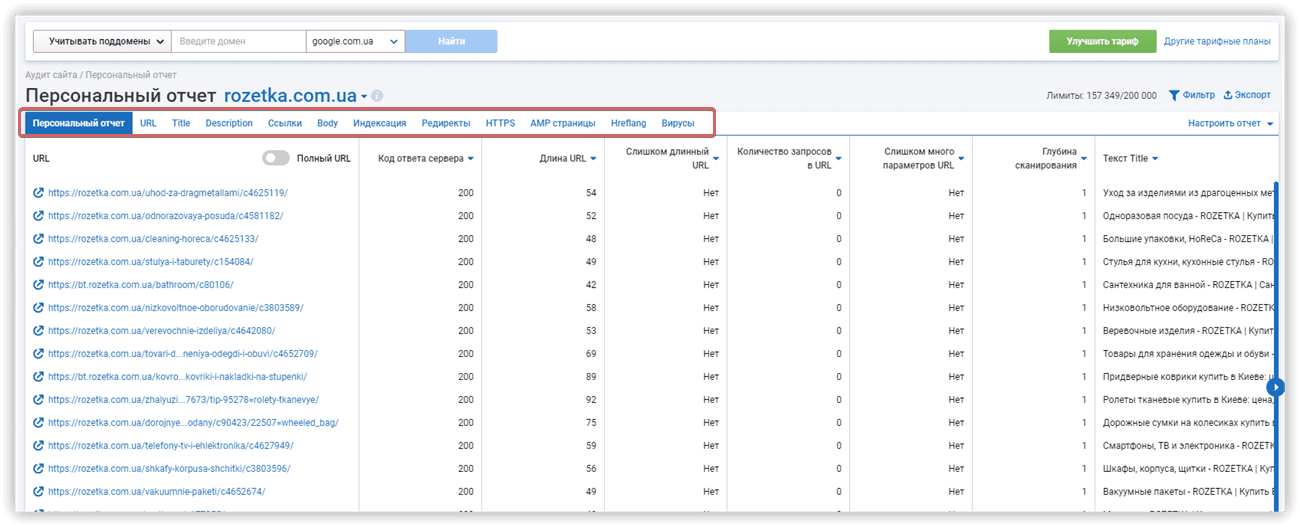
Task: Open Другие тарифные планы link
Action: [1217, 41]
